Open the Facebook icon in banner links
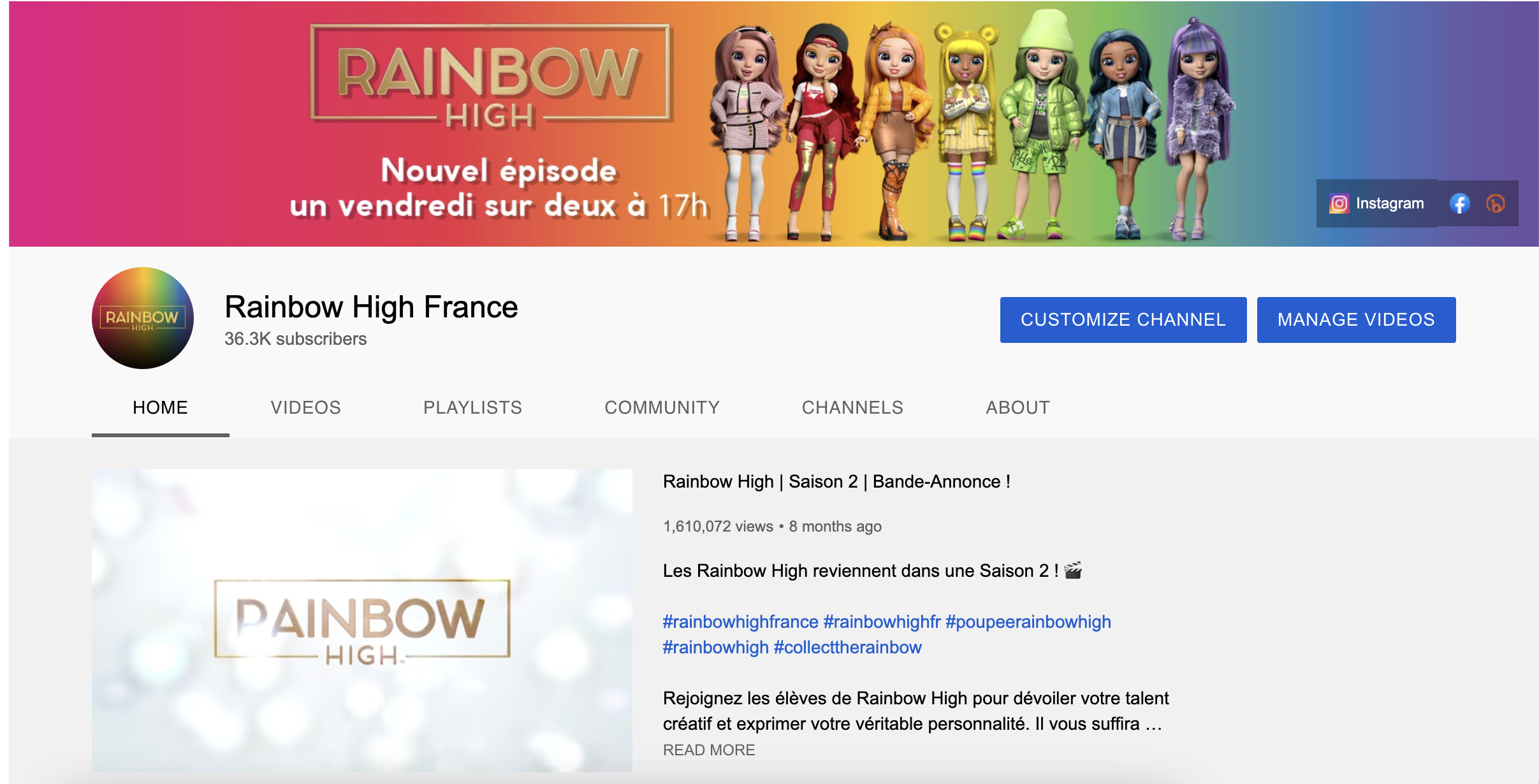1539x784 pixels. (x=1459, y=203)
